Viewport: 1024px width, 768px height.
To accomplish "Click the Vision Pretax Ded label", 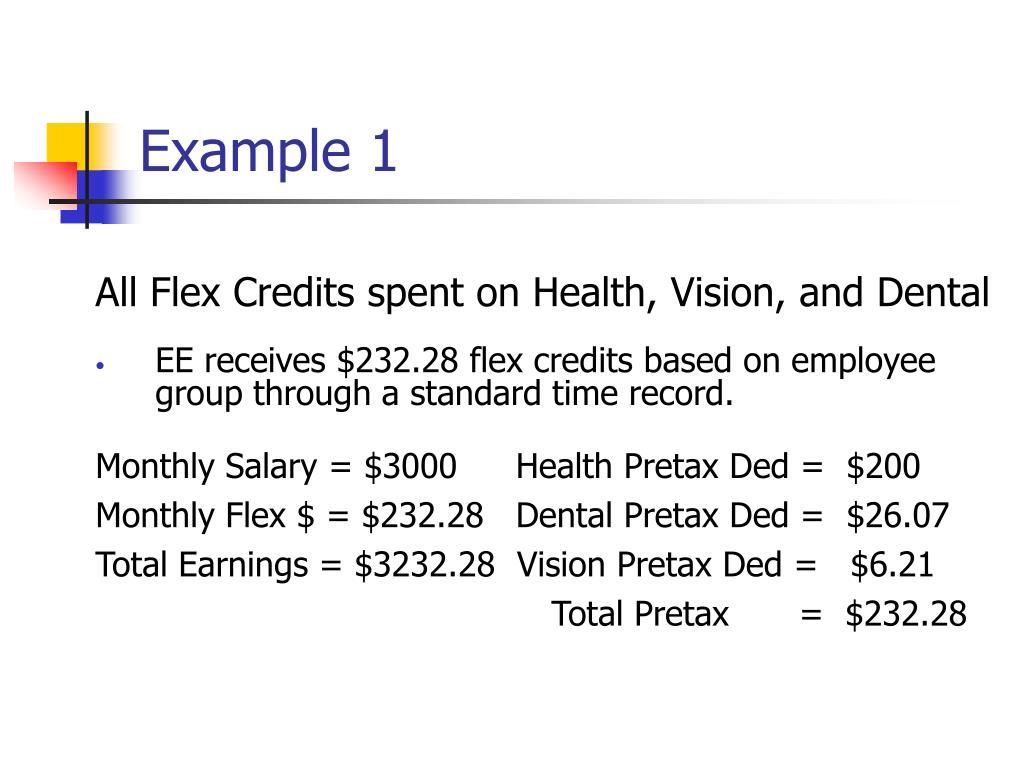I will click(649, 565).
